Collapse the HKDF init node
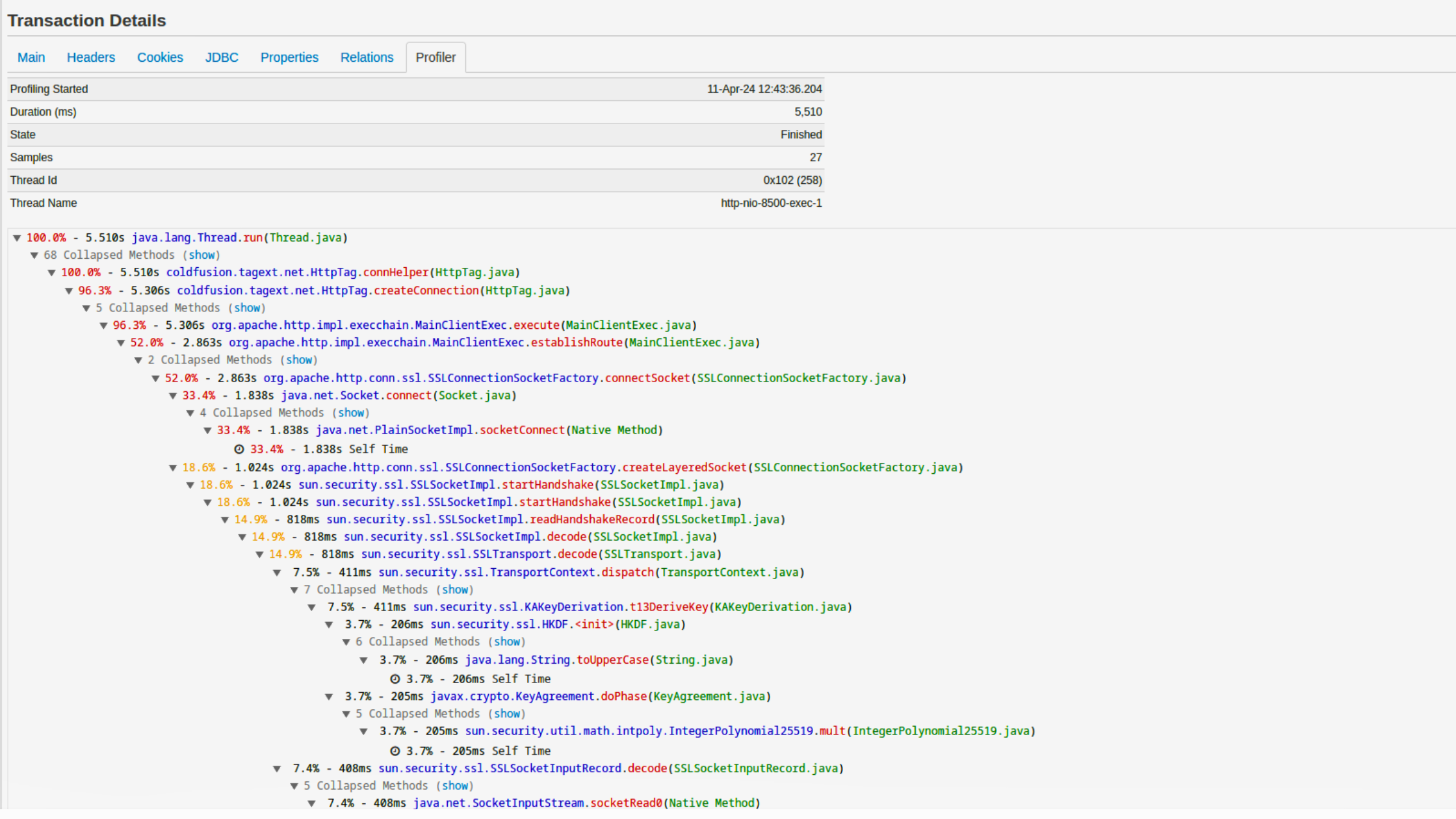The height and width of the screenshot is (819, 1456). (329, 625)
